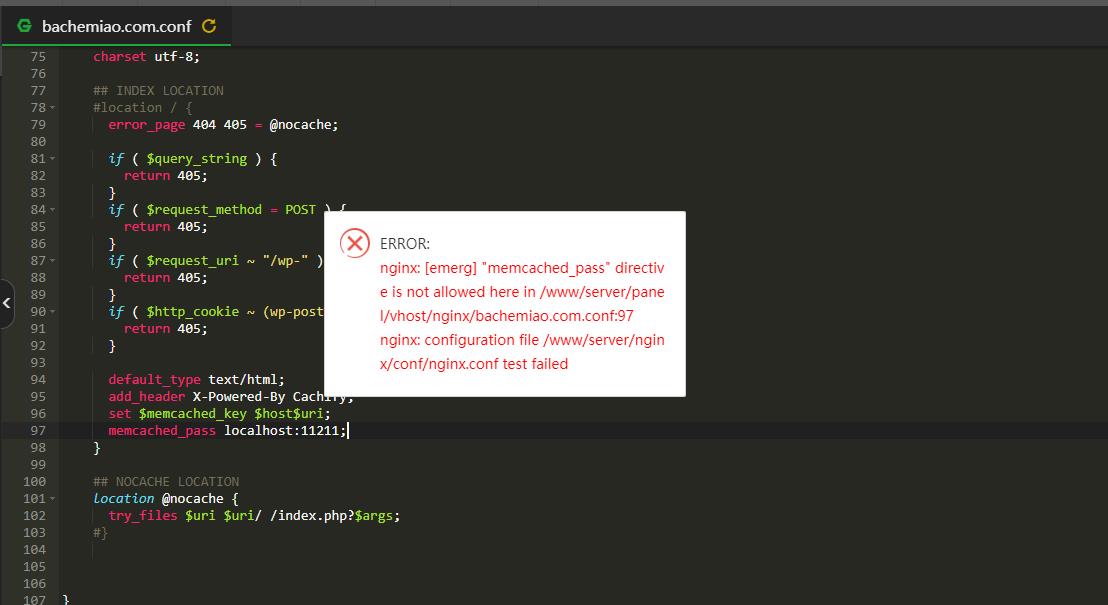Click the '#location / {' commented line

(x=143, y=107)
